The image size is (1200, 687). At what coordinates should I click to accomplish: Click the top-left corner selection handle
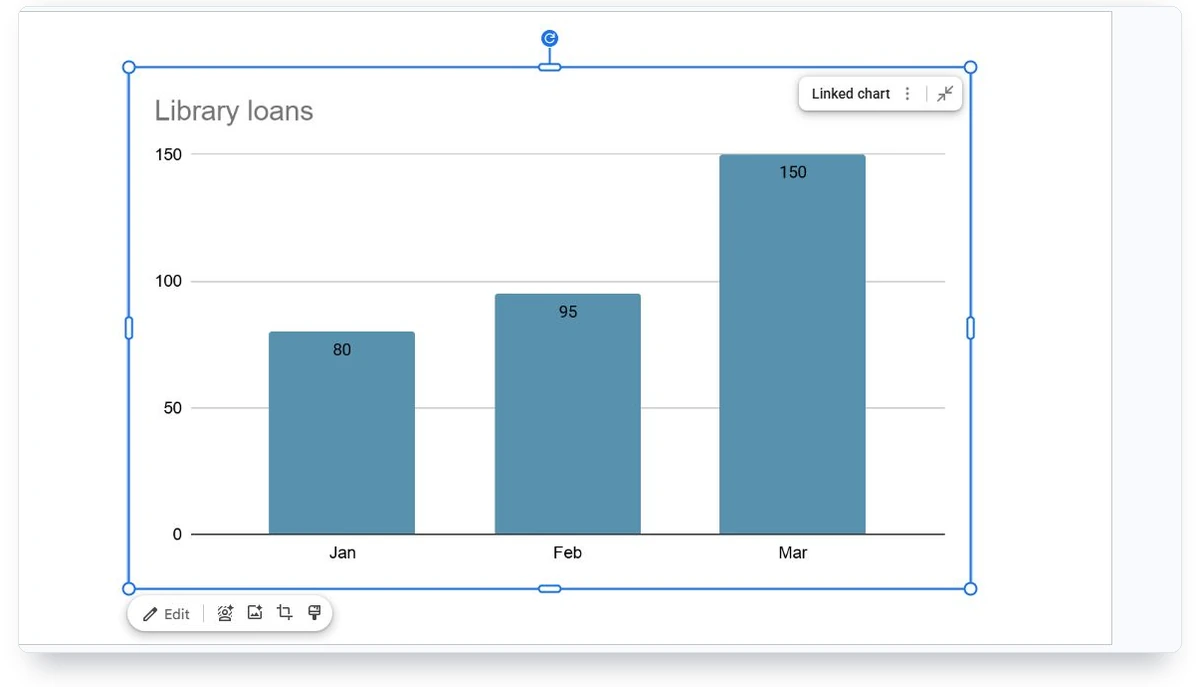coord(128,67)
